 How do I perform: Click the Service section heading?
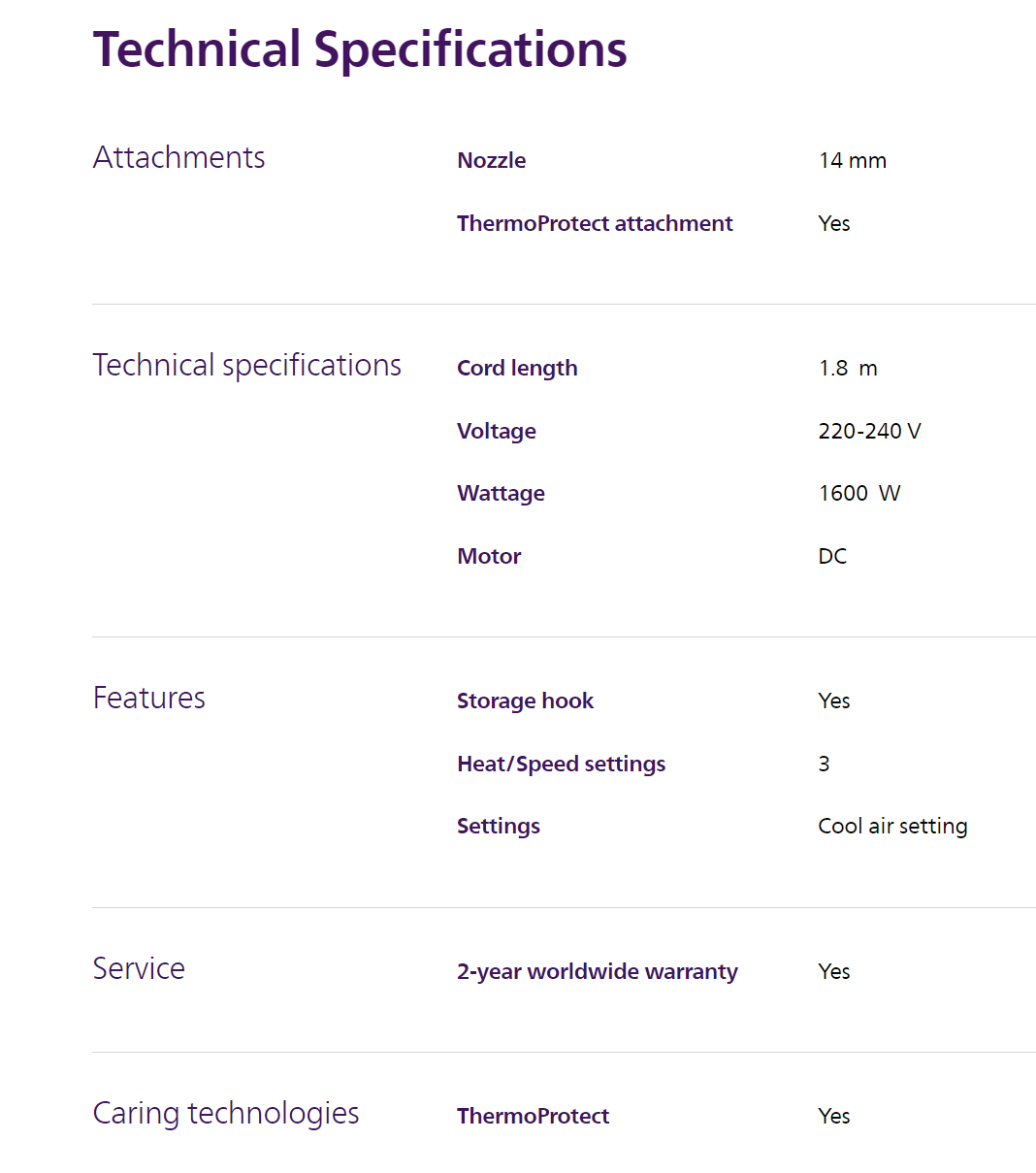[x=139, y=968]
